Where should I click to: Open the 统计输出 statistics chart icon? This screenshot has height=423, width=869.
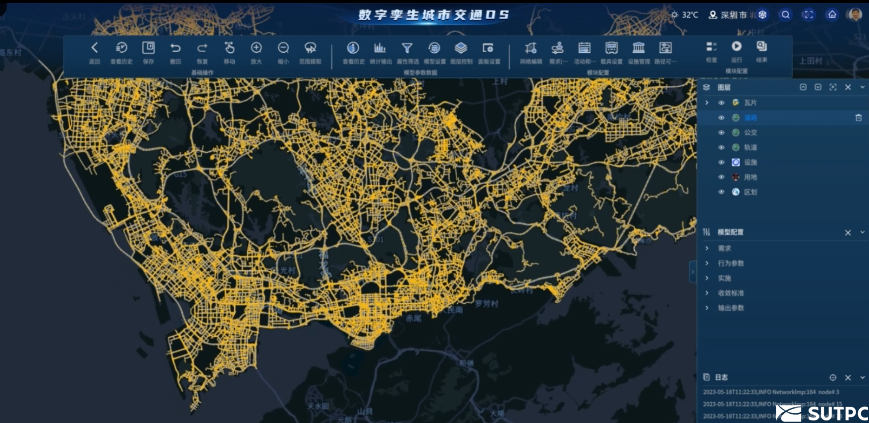pos(380,48)
